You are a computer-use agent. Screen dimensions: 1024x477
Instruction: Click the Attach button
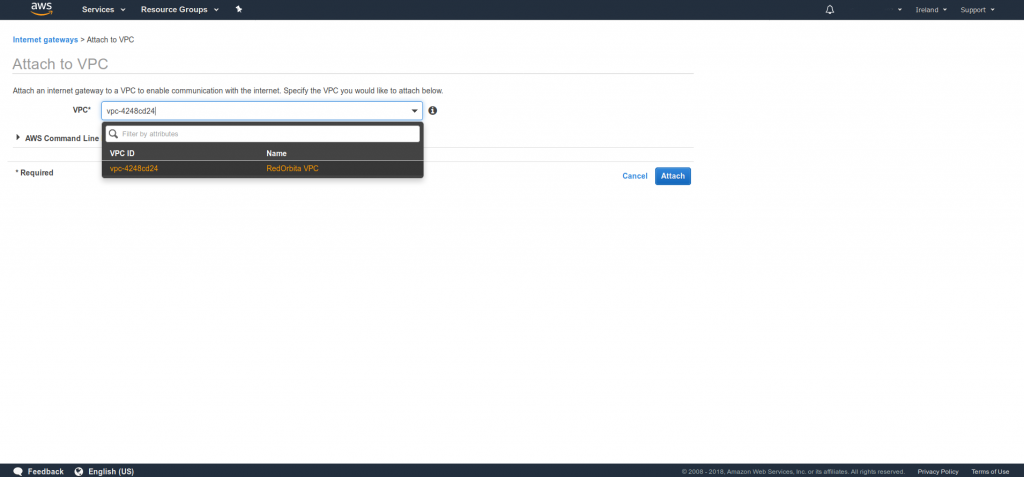click(x=672, y=176)
